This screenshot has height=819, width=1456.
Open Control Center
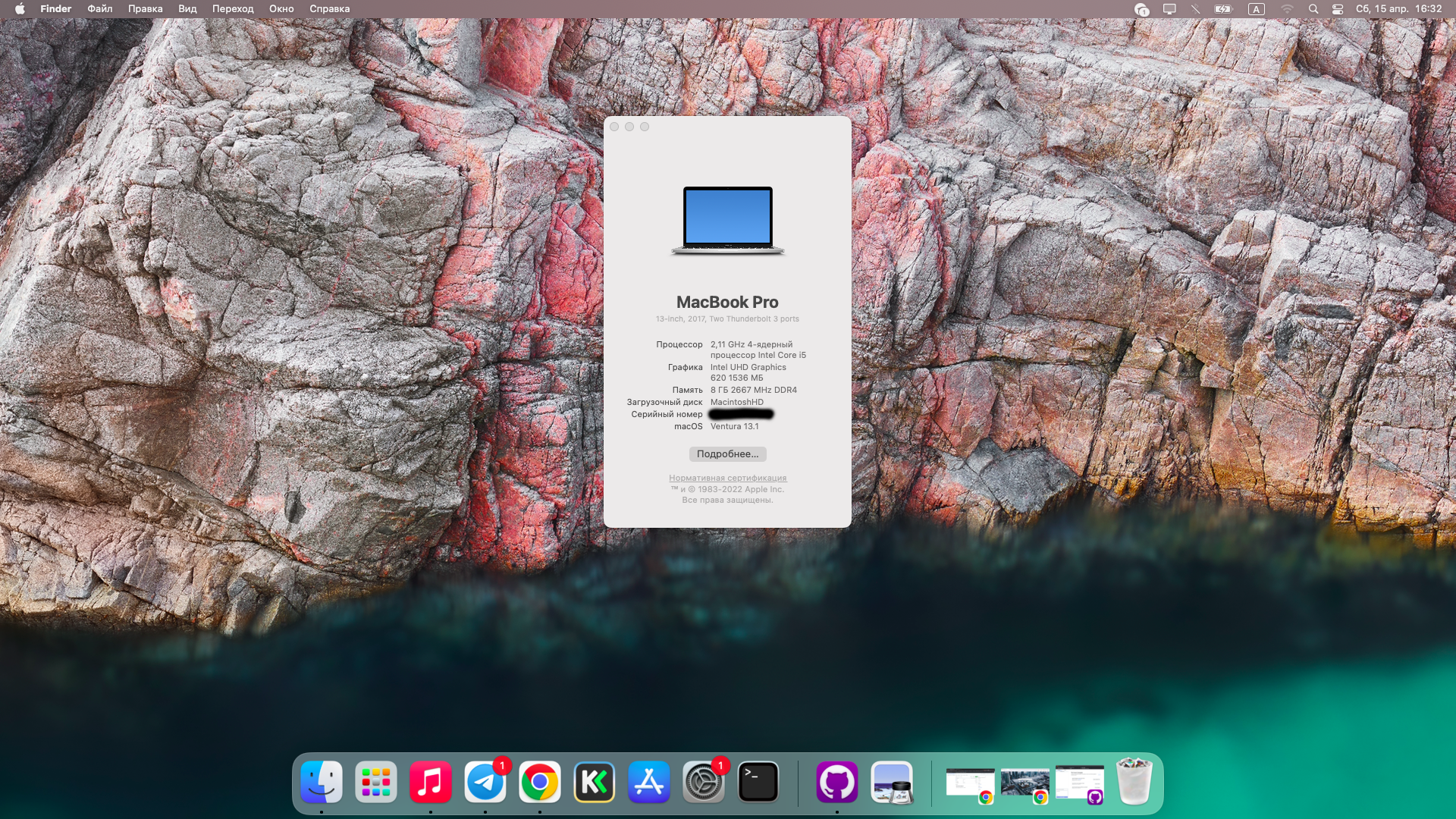click(1338, 9)
